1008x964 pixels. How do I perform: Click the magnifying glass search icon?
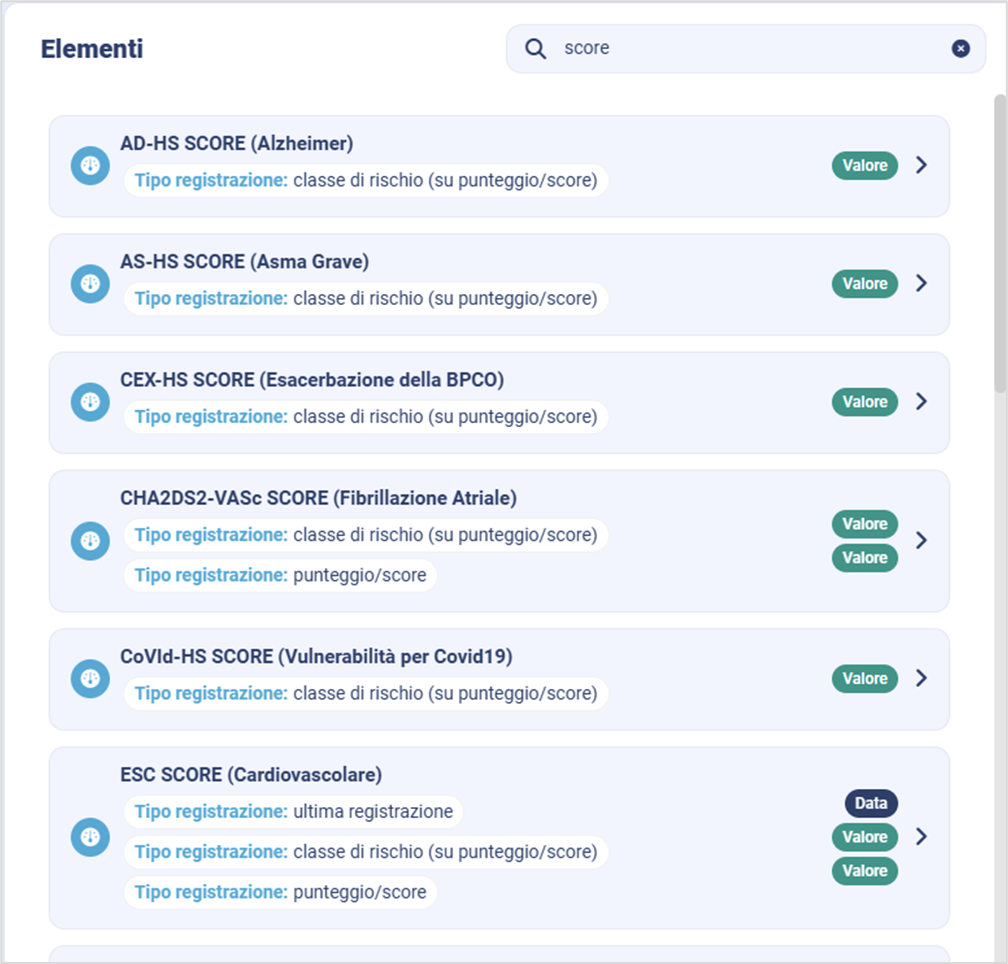[x=536, y=49]
